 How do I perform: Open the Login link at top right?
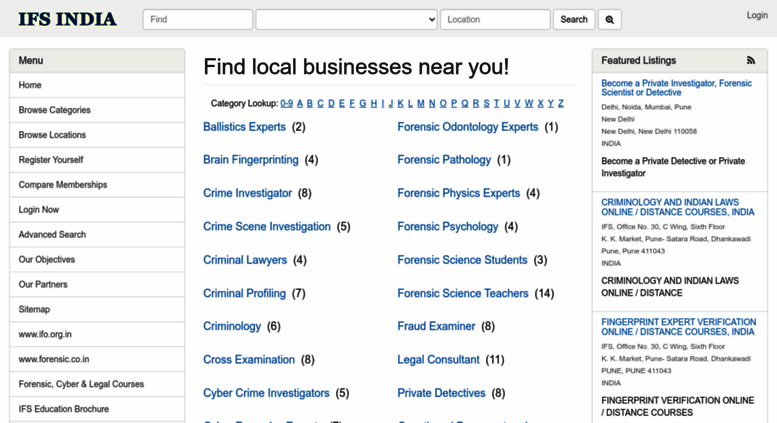click(757, 15)
